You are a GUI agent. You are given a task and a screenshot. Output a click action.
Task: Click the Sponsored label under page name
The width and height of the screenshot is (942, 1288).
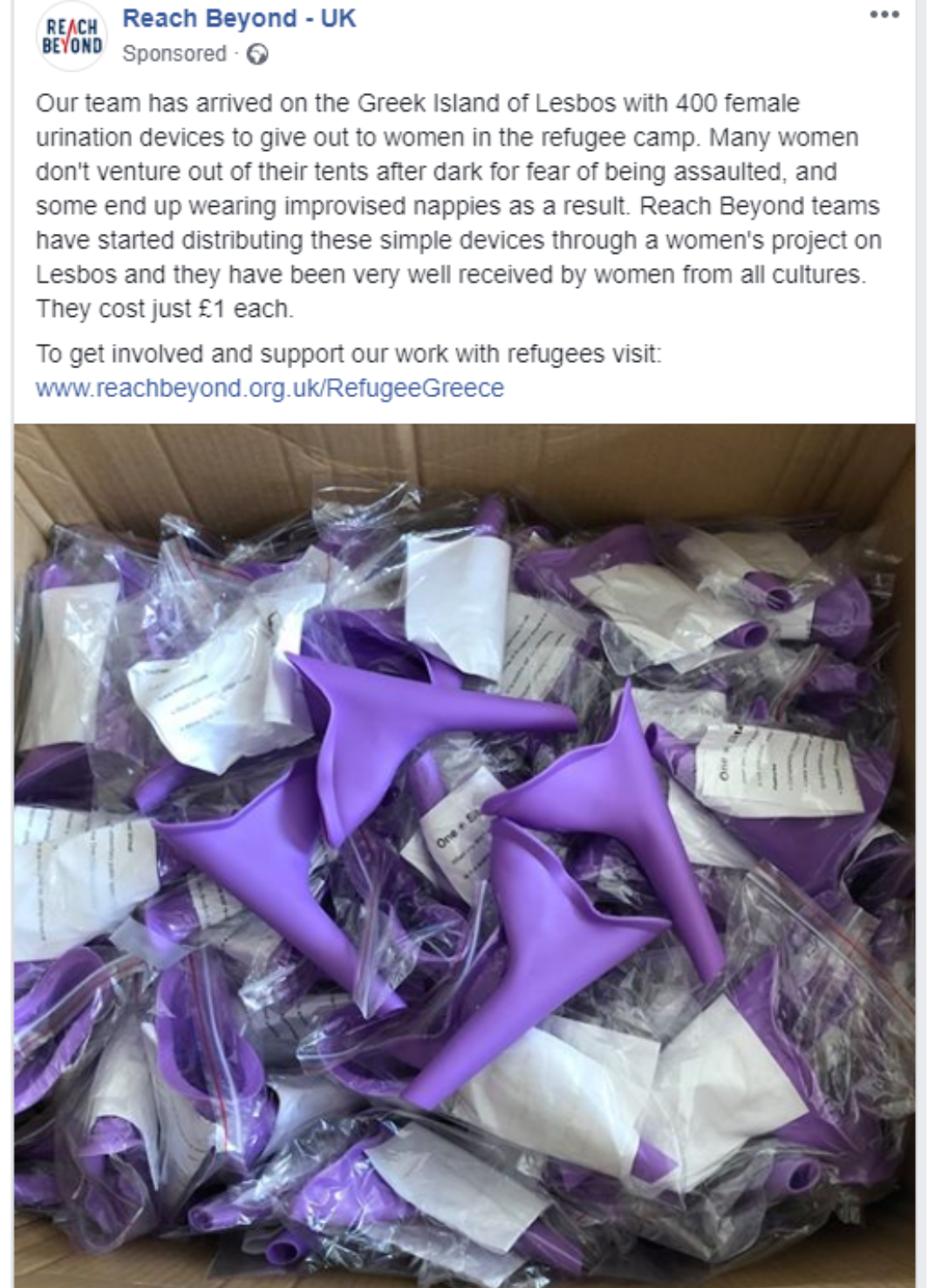(x=174, y=54)
